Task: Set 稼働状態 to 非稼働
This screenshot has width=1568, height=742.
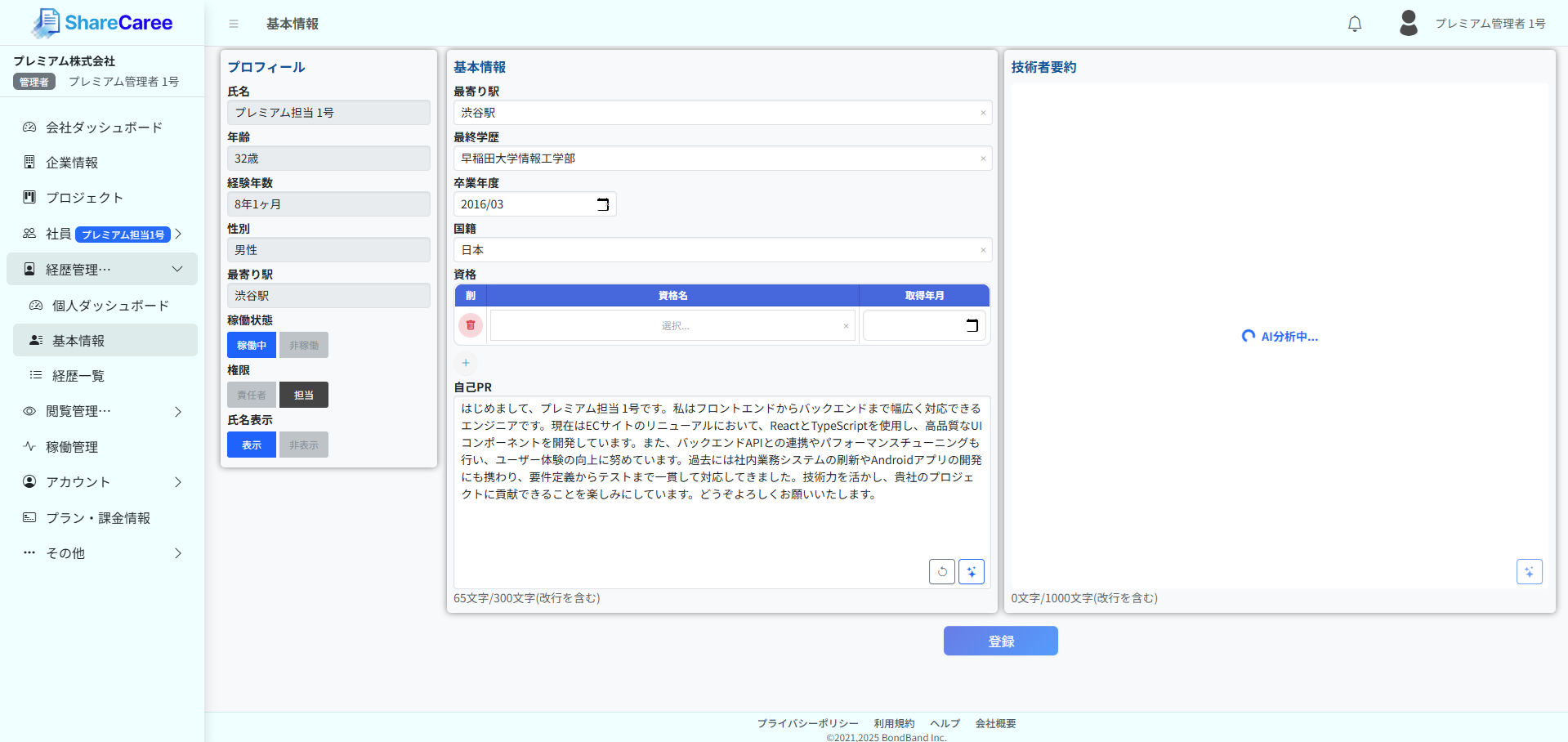Action: (304, 345)
